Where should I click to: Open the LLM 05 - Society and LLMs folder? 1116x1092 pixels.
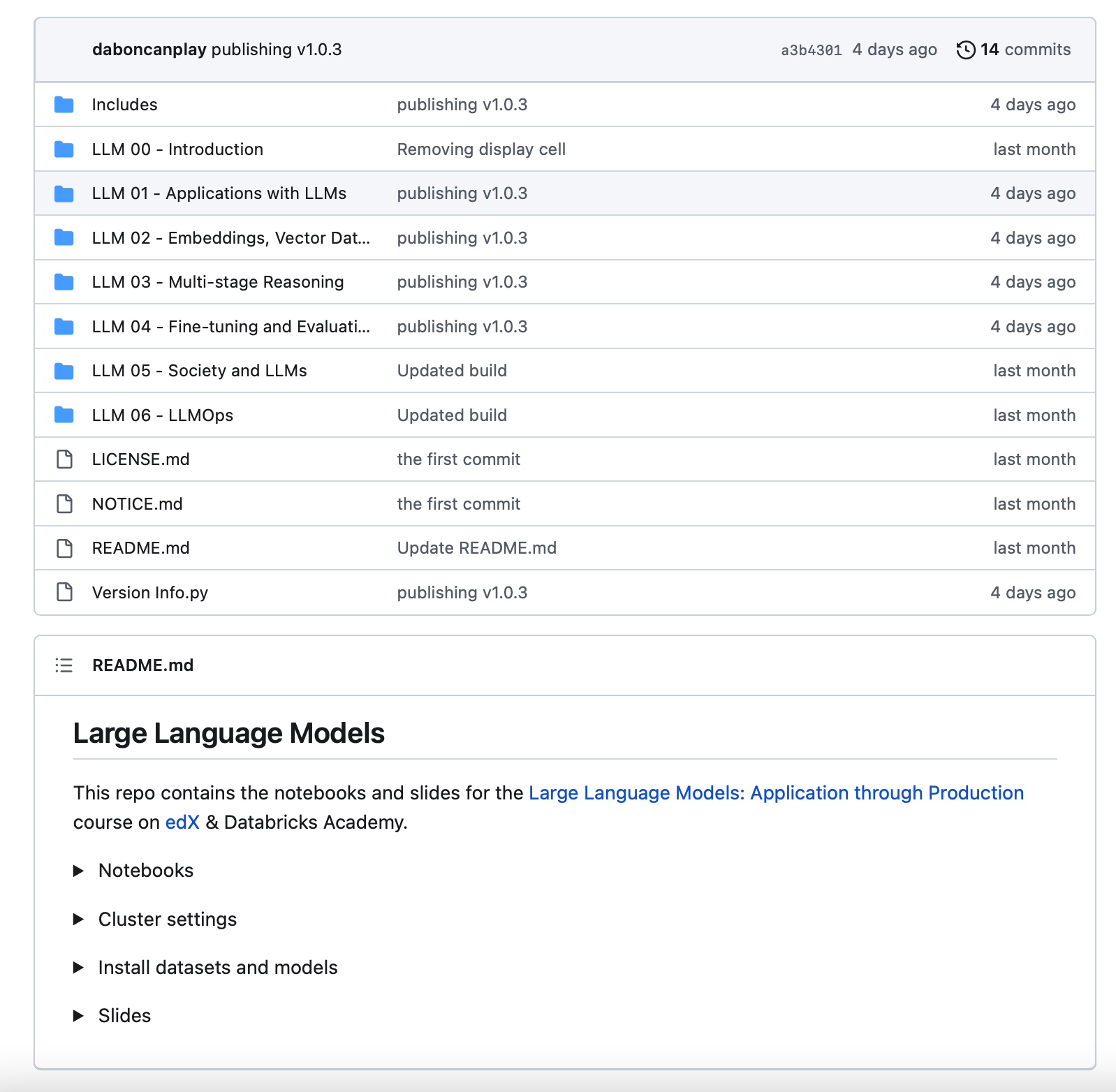click(x=199, y=371)
